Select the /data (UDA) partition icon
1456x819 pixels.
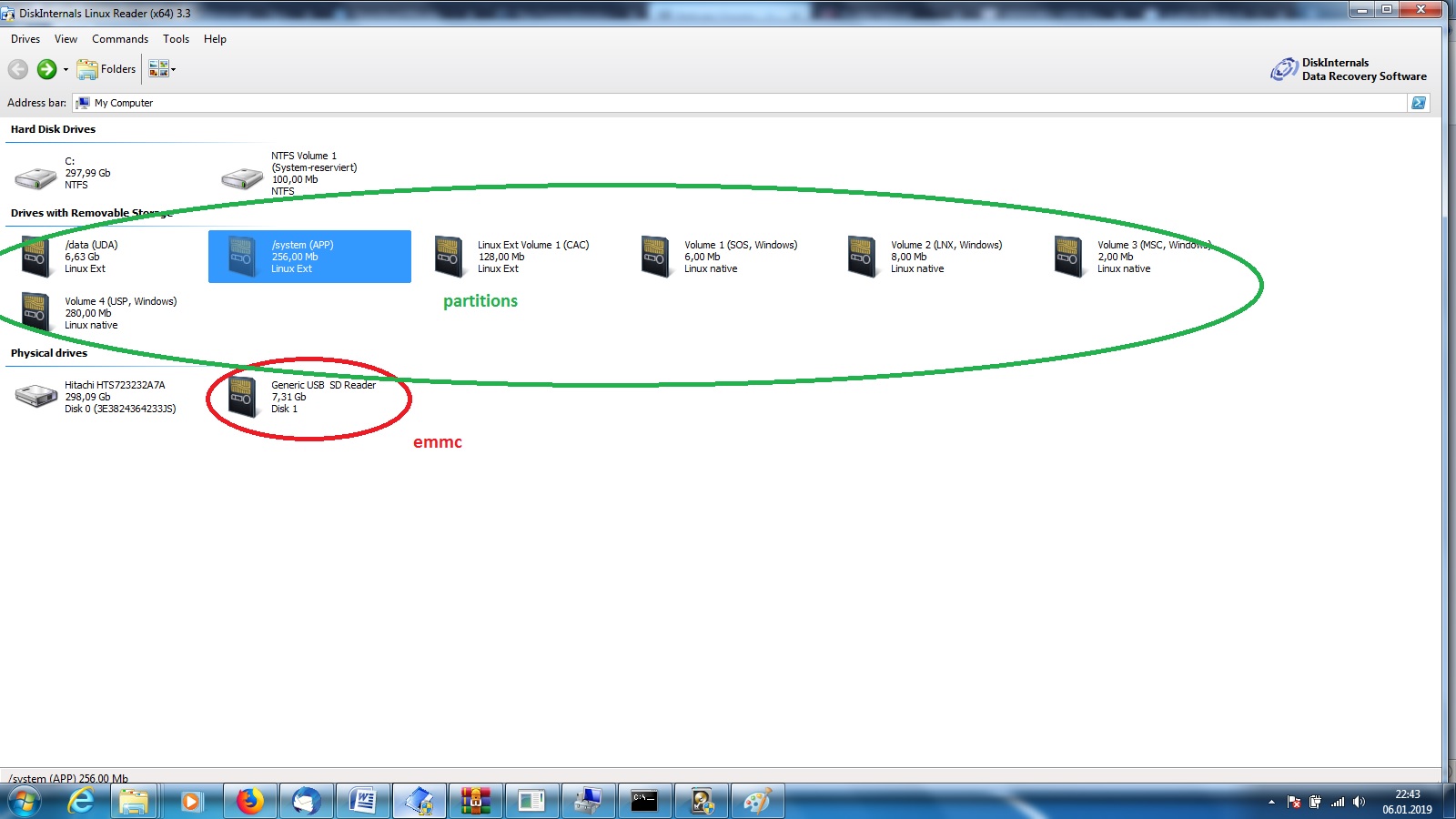(36, 257)
